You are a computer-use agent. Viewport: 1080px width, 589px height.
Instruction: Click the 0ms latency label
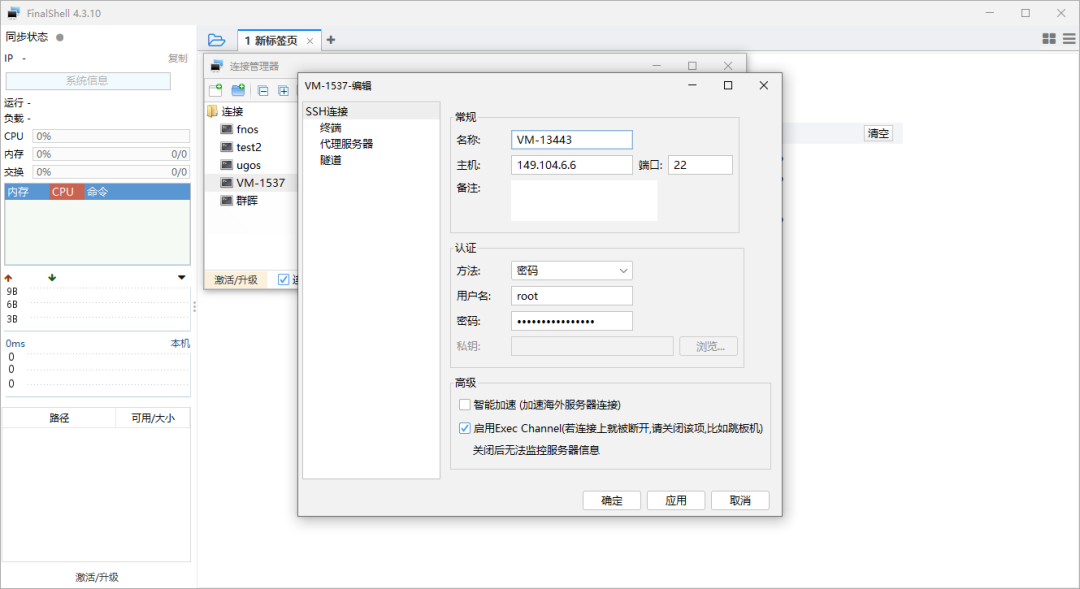coord(15,343)
